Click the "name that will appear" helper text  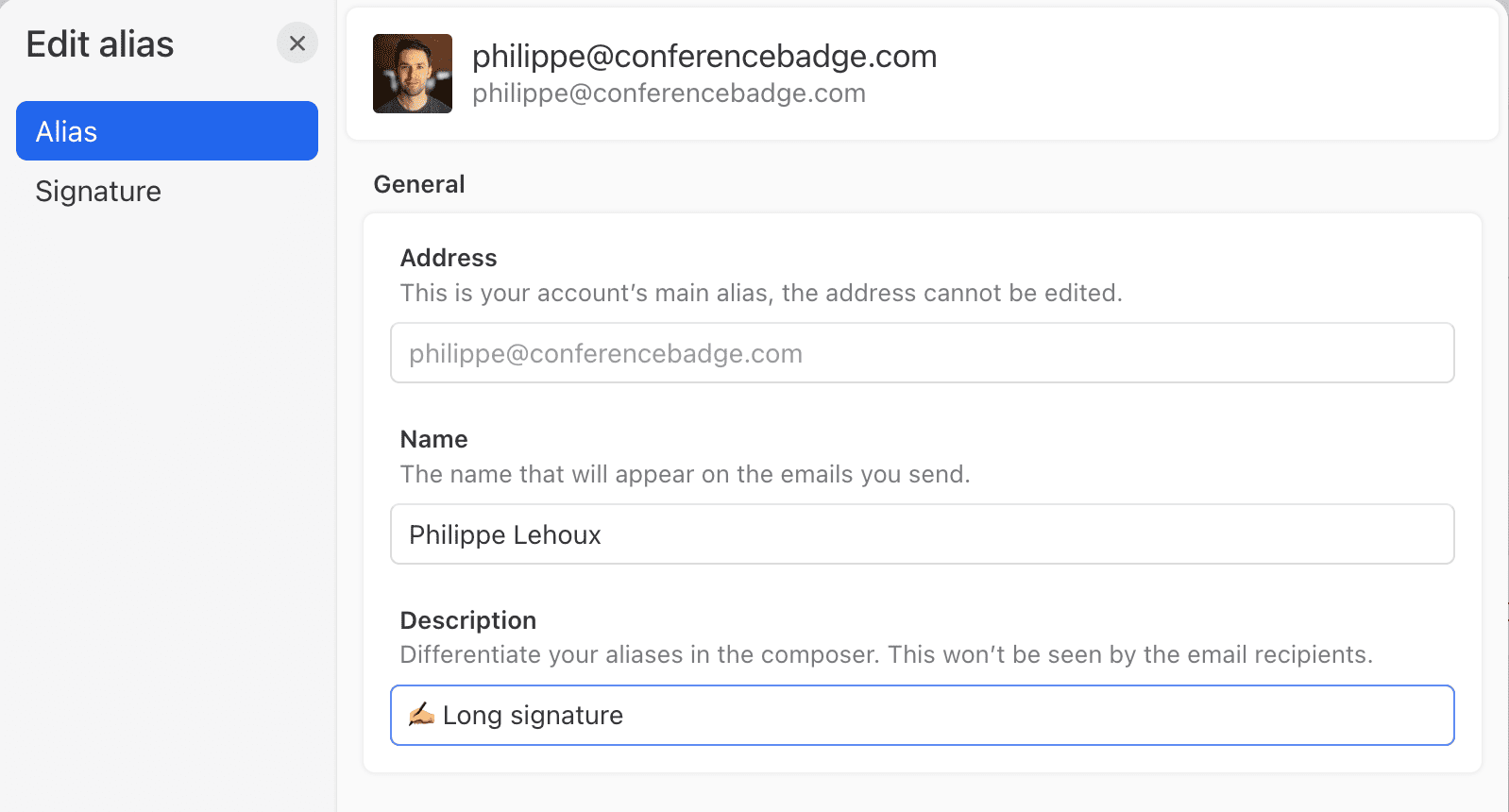click(685, 474)
